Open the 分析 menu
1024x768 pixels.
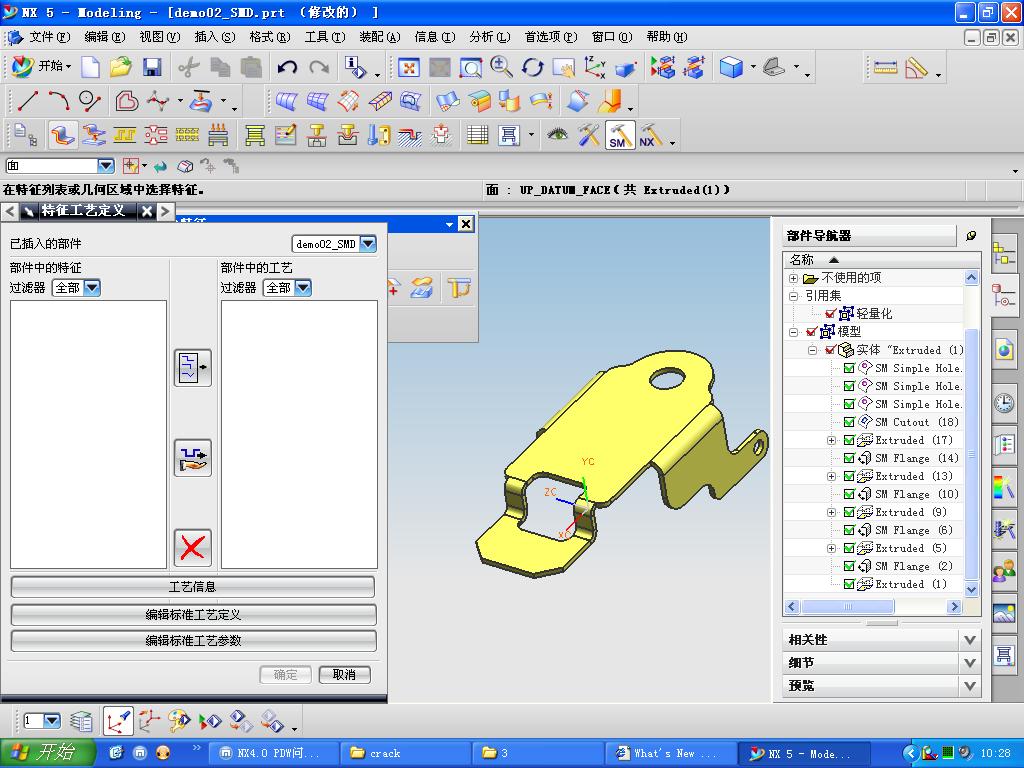489,37
